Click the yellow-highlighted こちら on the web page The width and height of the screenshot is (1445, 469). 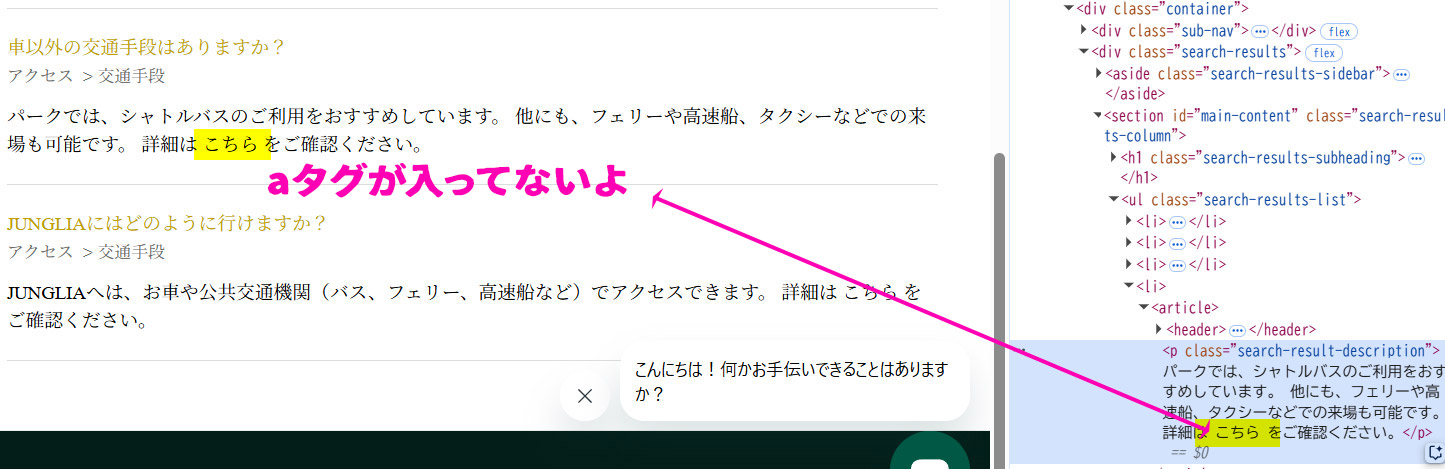click(x=232, y=144)
